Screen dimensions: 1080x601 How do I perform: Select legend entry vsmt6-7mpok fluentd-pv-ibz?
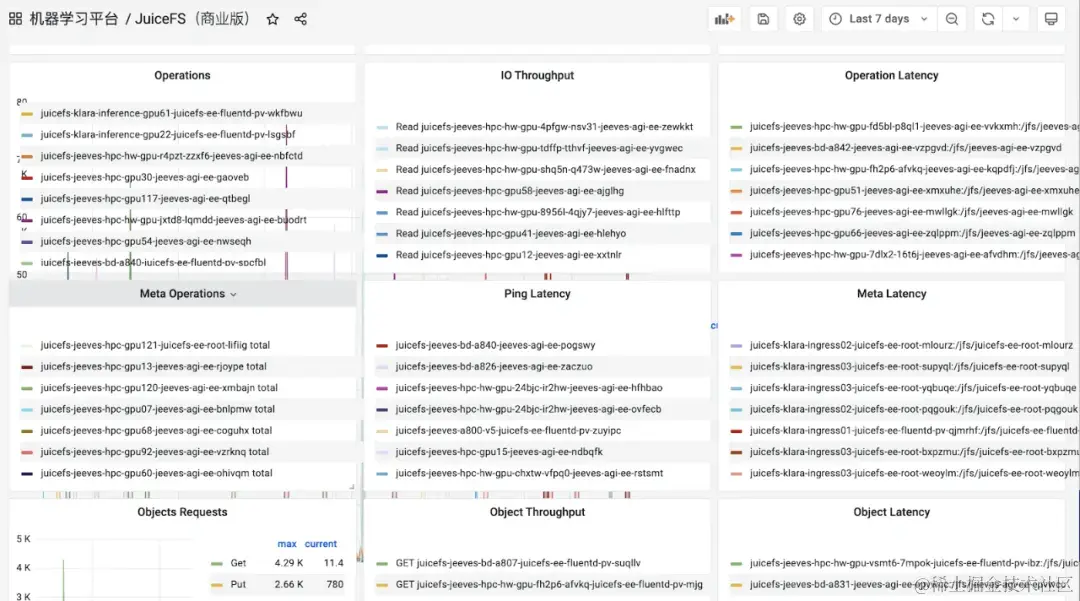[914, 563]
